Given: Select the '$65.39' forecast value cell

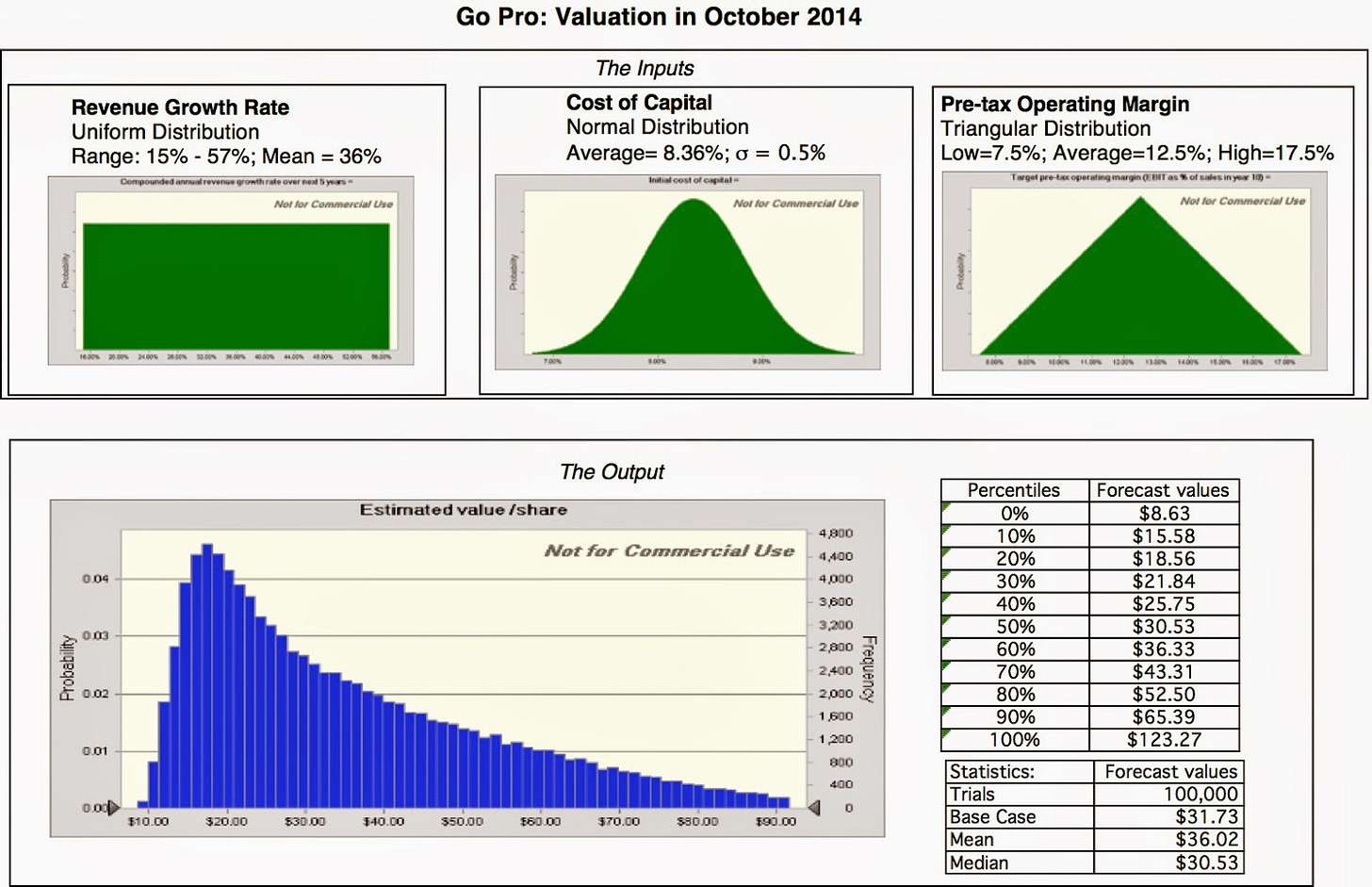Looking at the screenshot, I should pyautogui.click(x=1164, y=716).
